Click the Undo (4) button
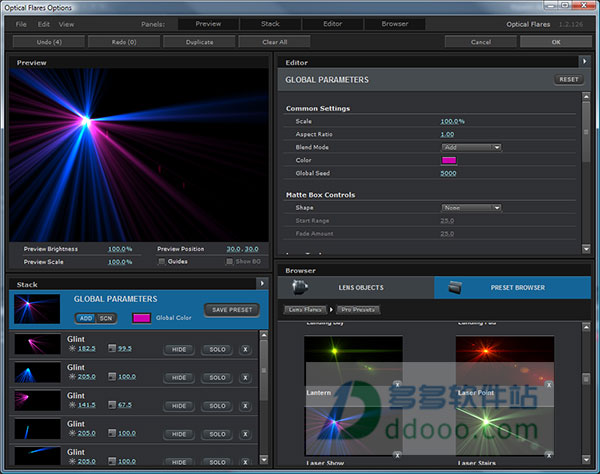 (49, 42)
